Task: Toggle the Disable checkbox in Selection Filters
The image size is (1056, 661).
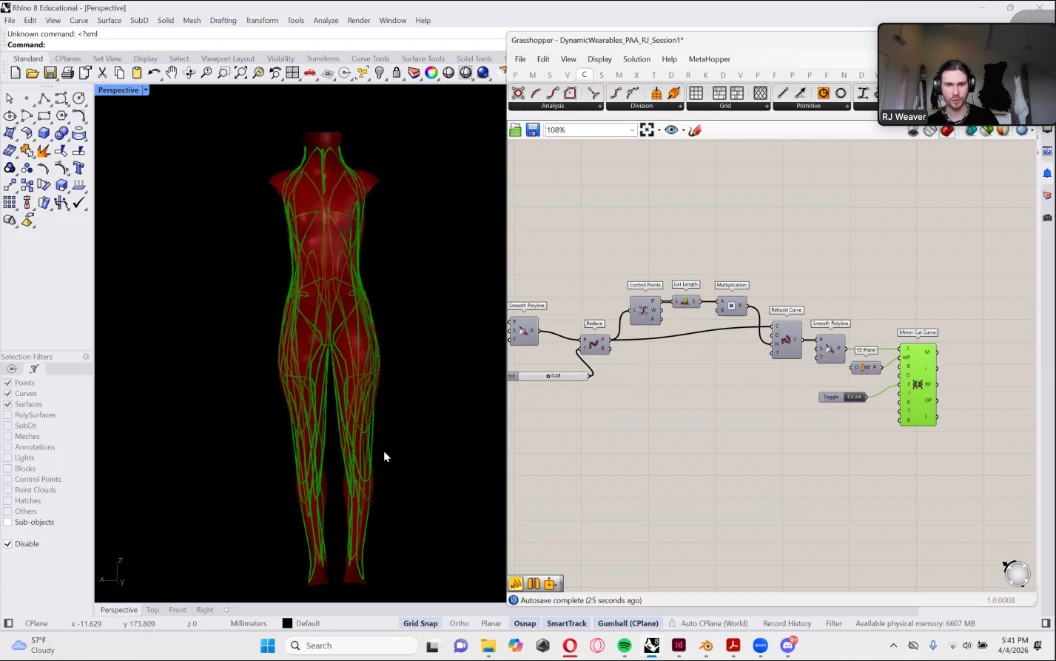Action: click(x=9, y=544)
